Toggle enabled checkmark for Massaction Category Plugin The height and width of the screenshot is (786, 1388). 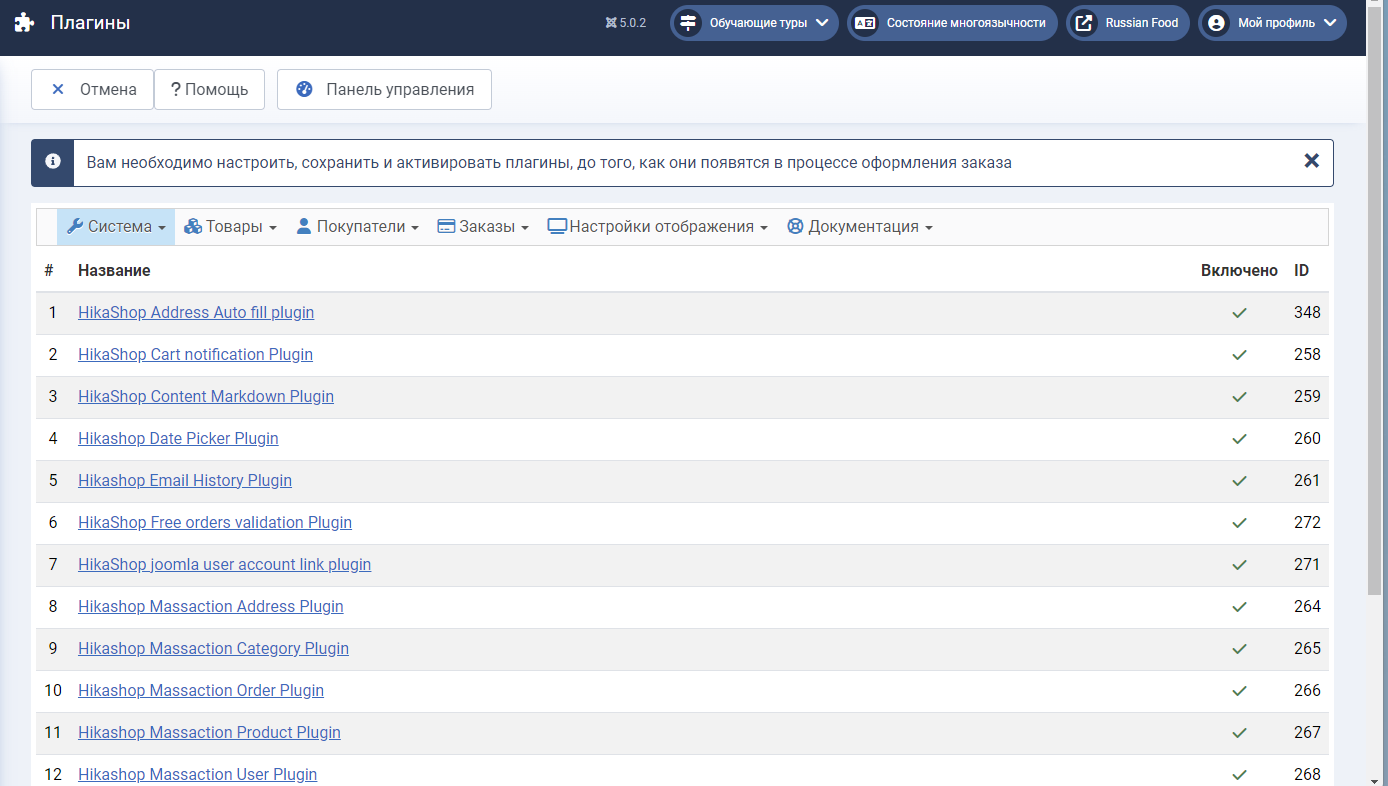[x=1240, y=649]
